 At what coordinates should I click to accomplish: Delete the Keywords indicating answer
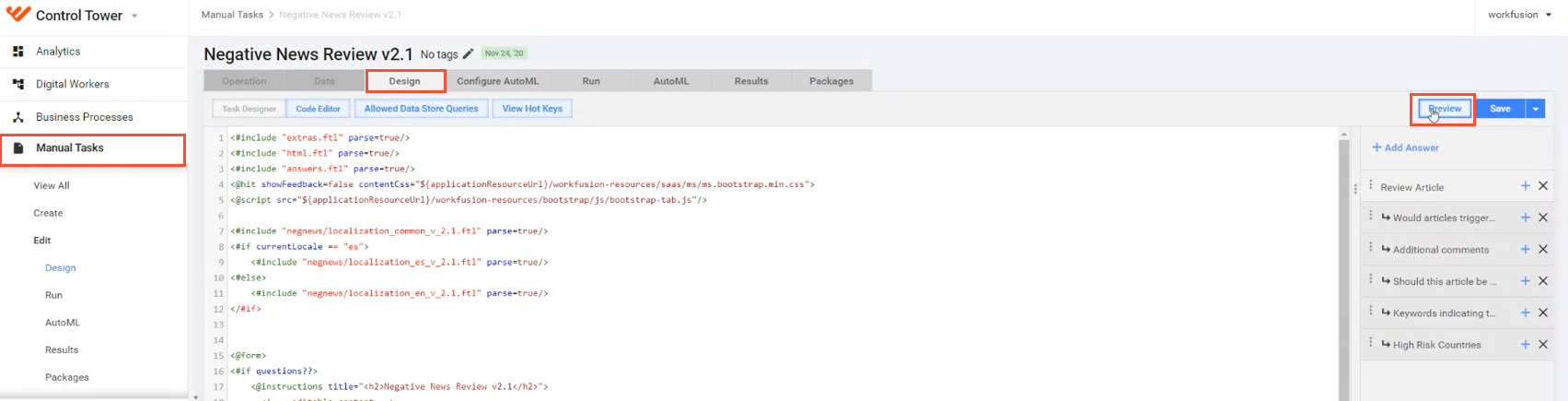(x=1543, y=313)
